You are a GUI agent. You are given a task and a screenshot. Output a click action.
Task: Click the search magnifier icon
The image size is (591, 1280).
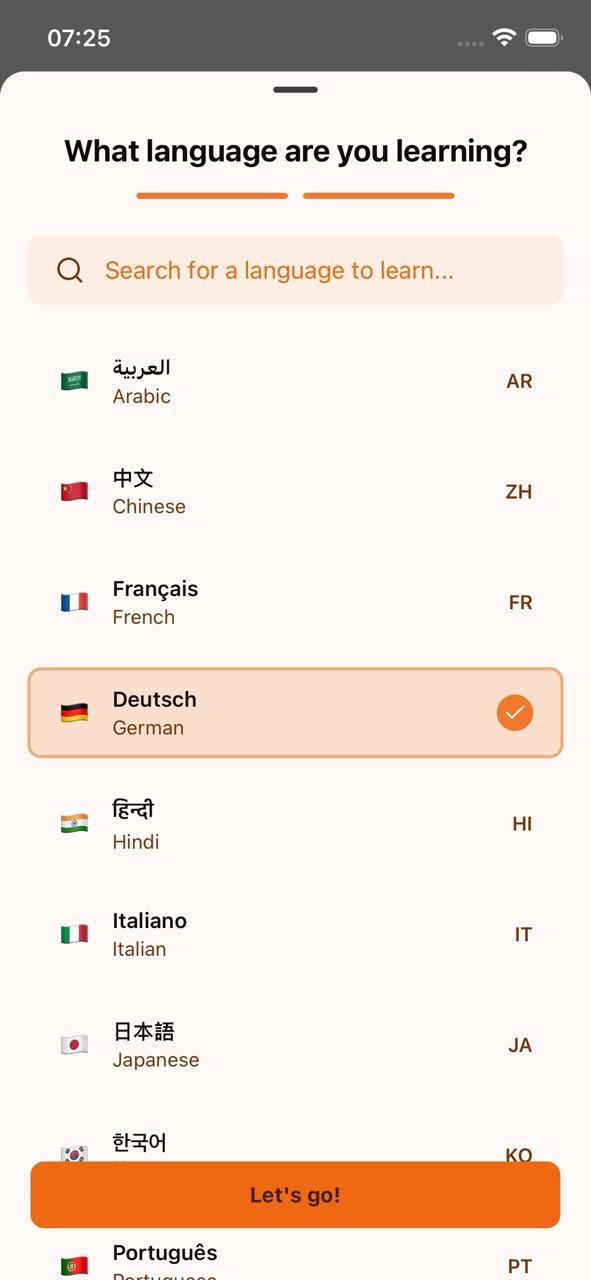click(69, 270)
